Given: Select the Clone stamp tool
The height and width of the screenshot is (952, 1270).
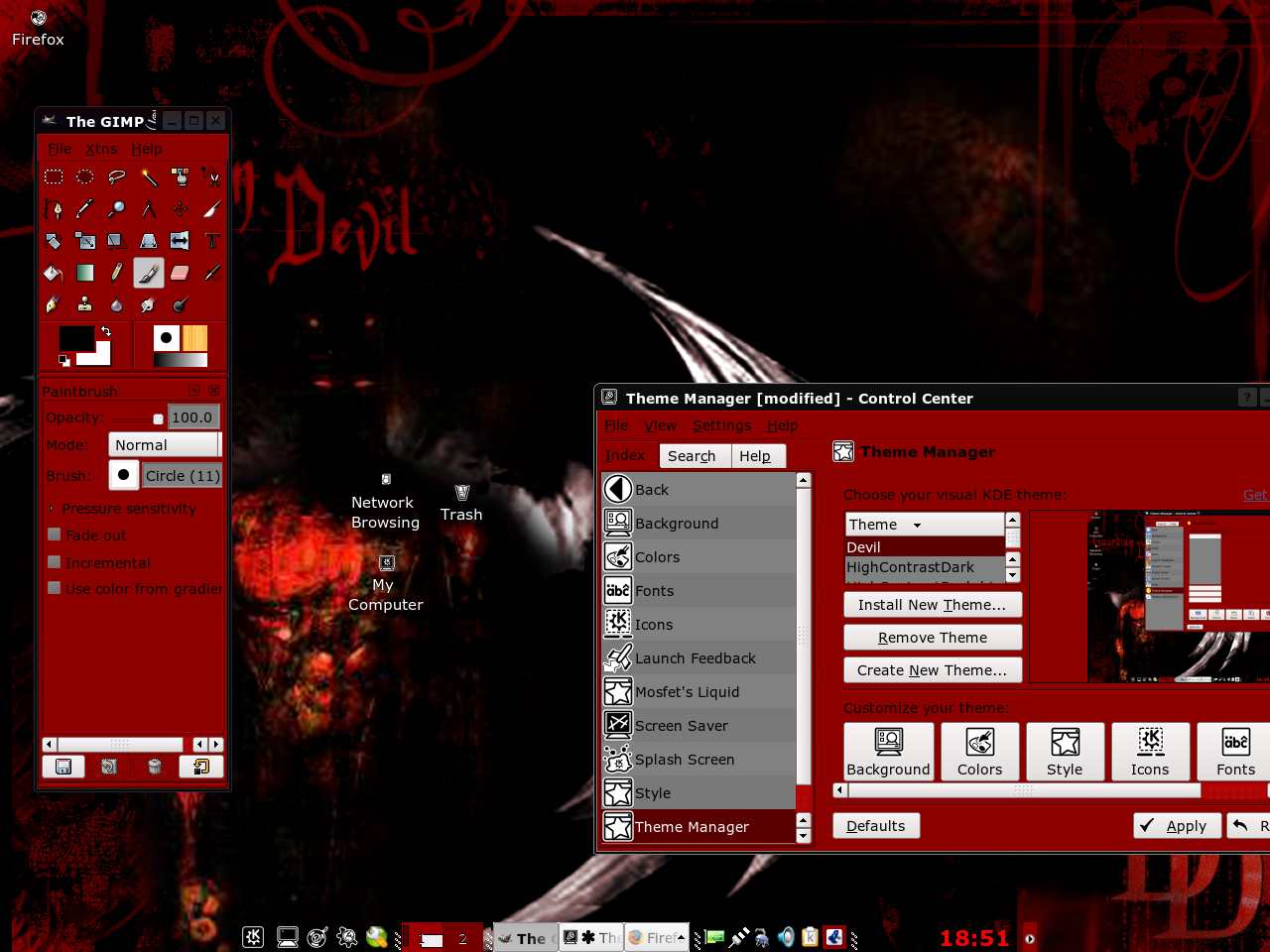Looking at the screenshot, I should [85, 304].
